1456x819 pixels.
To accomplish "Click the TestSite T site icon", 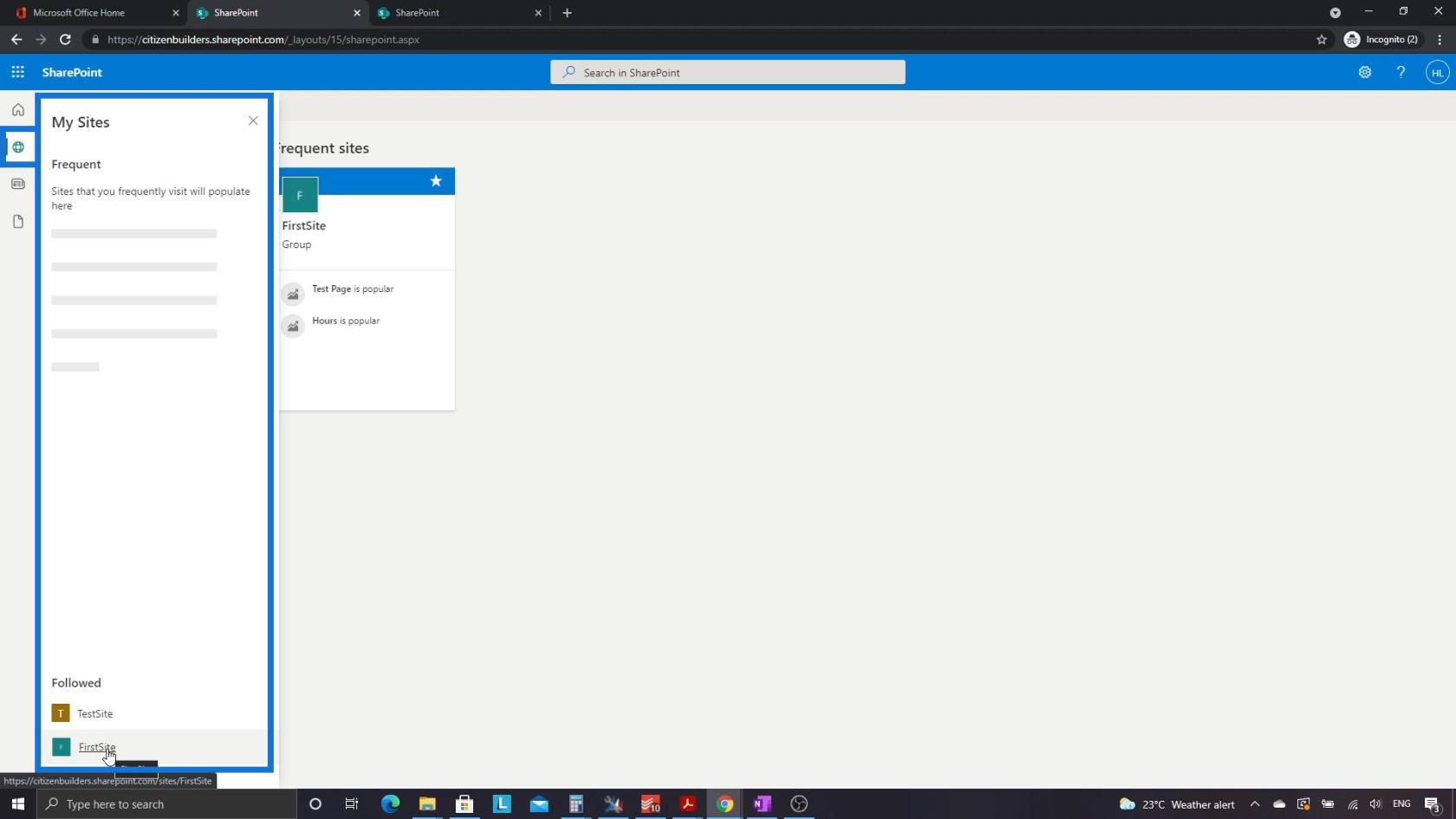I will point(61,713).
